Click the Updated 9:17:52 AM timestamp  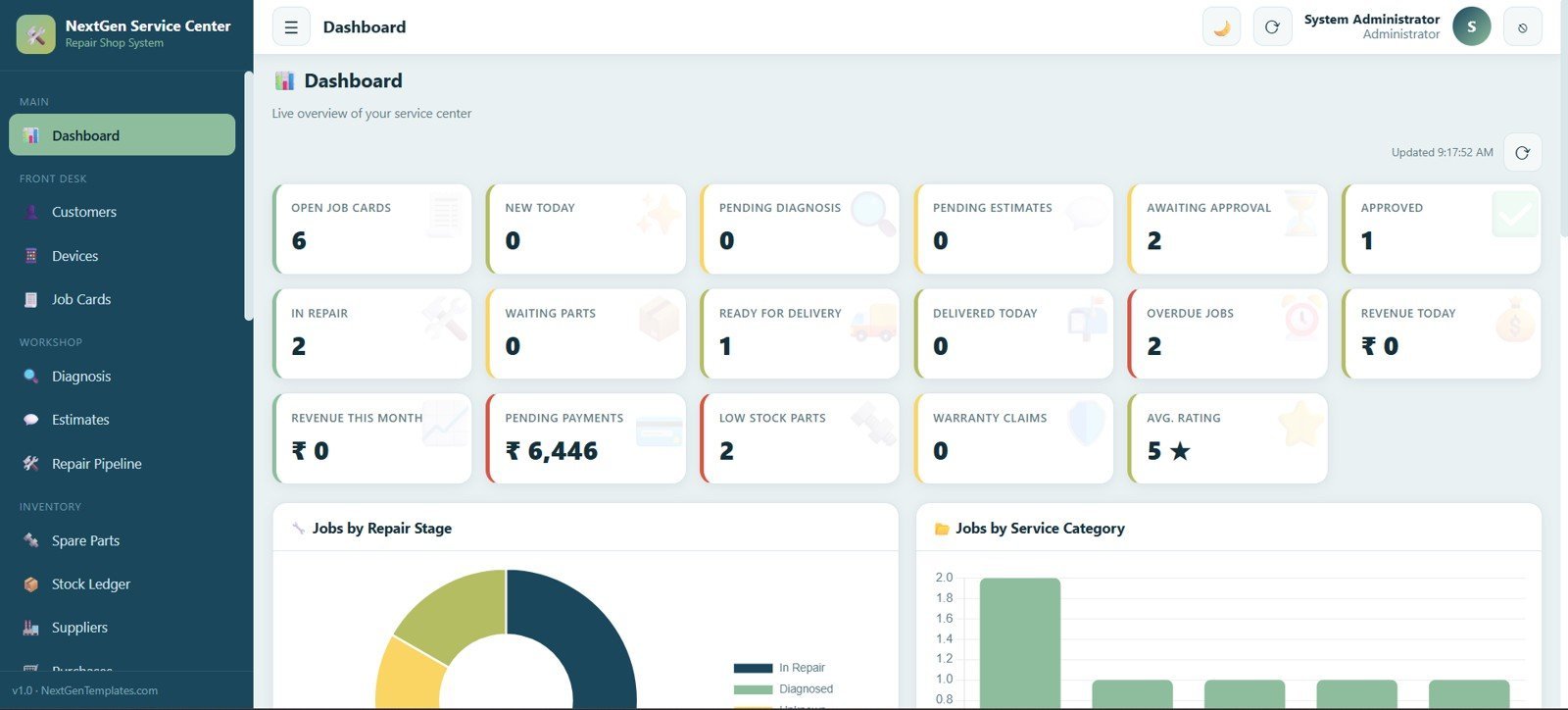tap(1442, 152)
